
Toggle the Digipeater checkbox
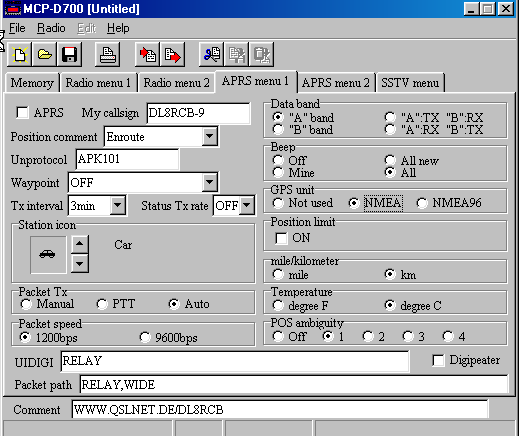[x=438, y=360]
